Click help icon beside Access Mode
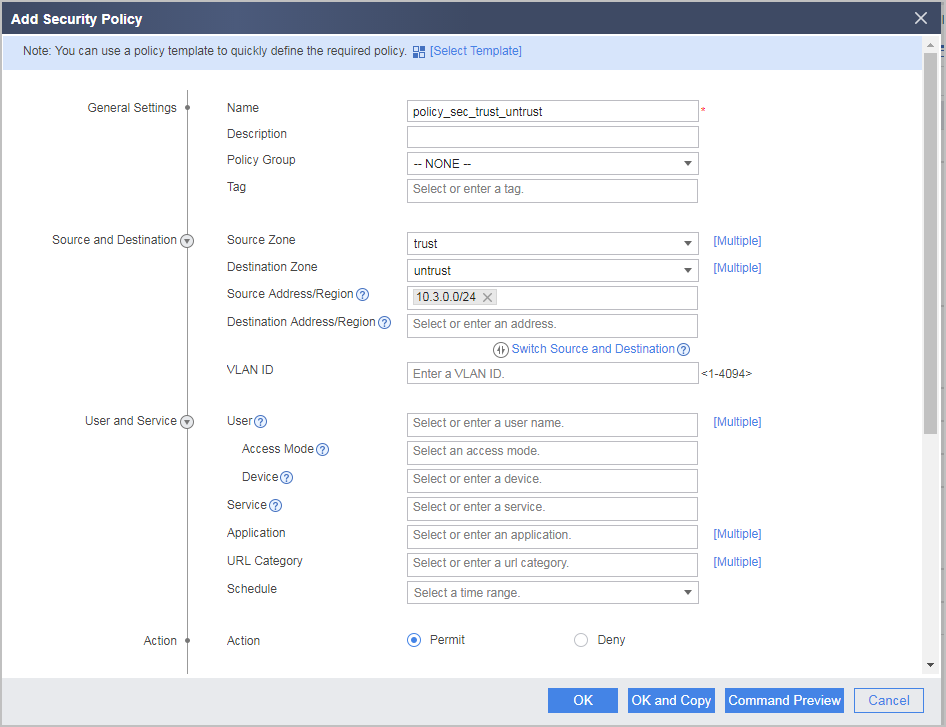 coord(322,449)
